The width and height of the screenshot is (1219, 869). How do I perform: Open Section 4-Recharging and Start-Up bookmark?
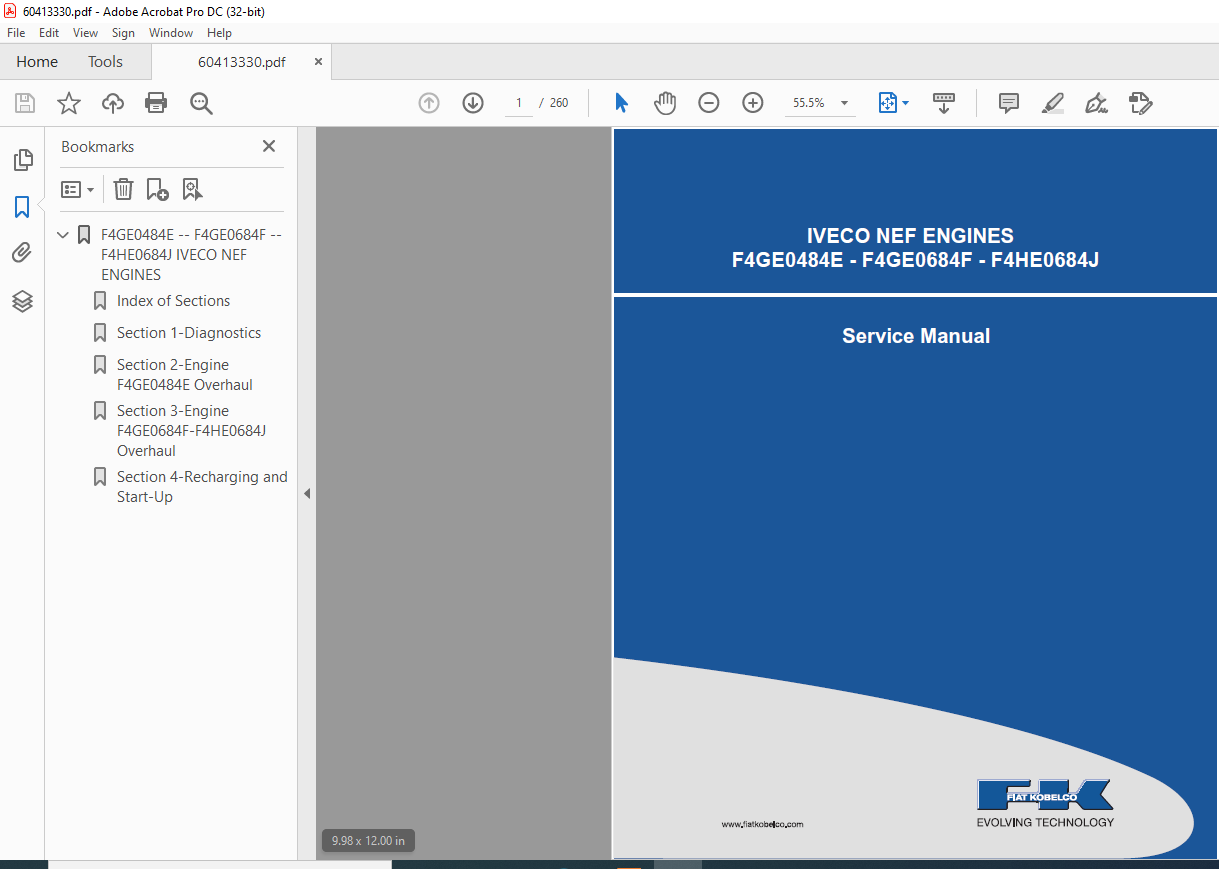(202, 487)
